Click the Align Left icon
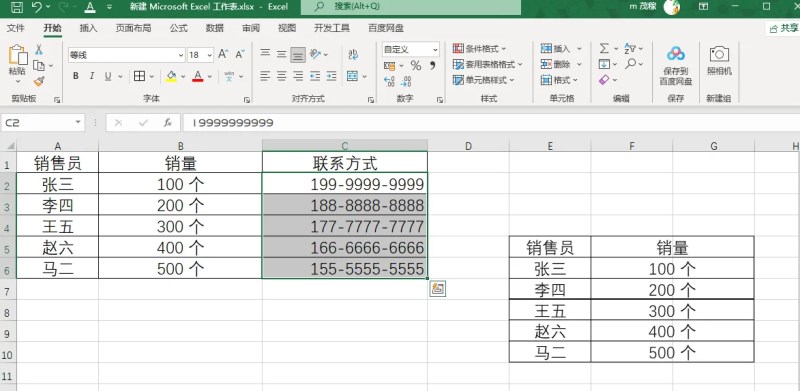This screenshot has height=391, width=800. click(x=265, y=76)
